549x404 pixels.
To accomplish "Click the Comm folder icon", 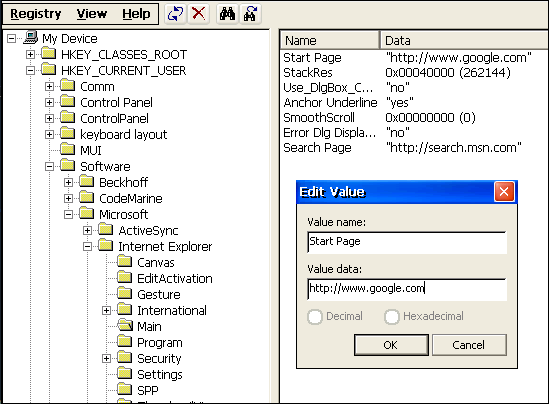I will click(x=68, y=86).
